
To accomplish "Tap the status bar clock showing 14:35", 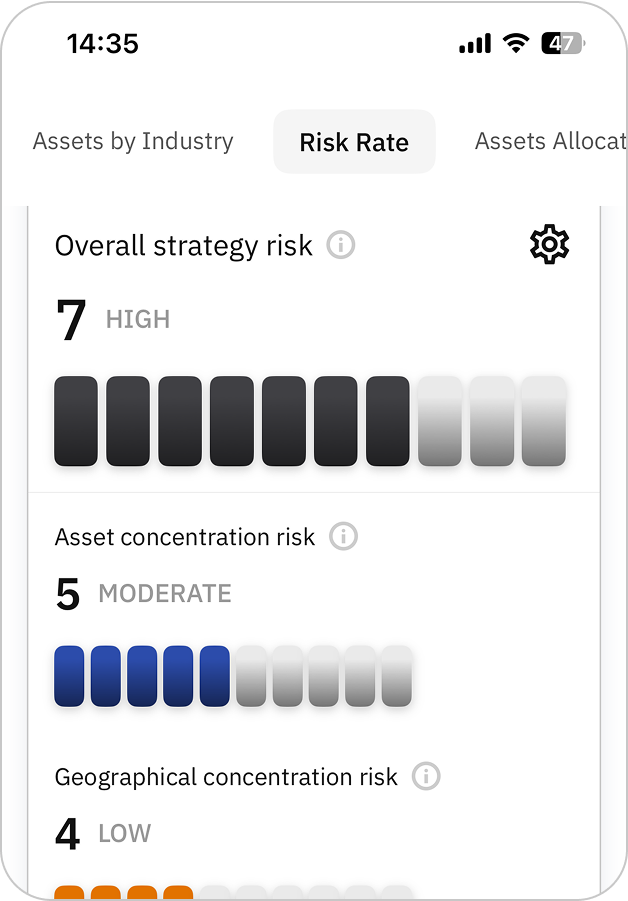I will pyautogui.click(x=103, y=43).
